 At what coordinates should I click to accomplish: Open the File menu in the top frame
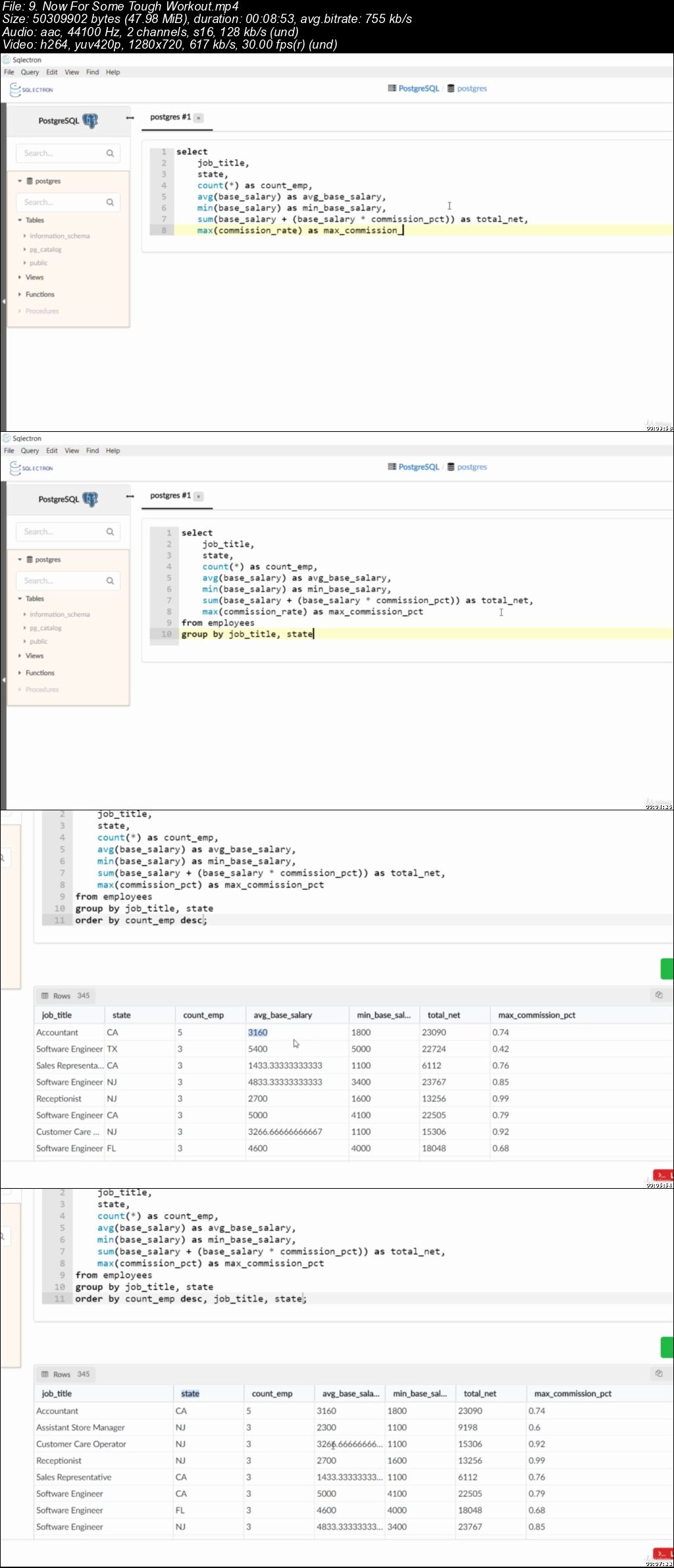coord(9,72)
